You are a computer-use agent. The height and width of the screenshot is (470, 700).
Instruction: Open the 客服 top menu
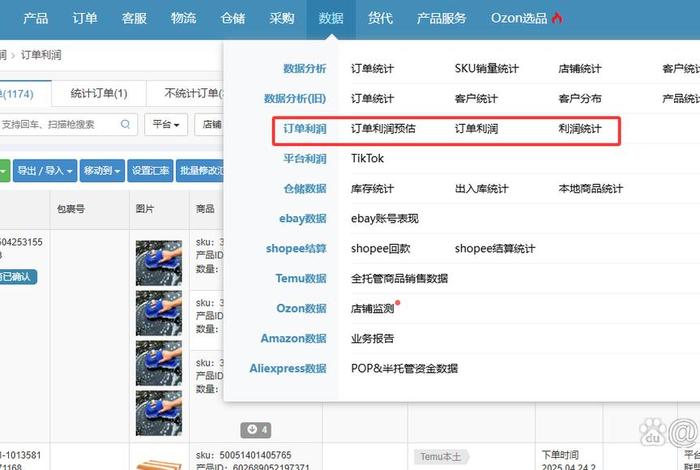134,18
